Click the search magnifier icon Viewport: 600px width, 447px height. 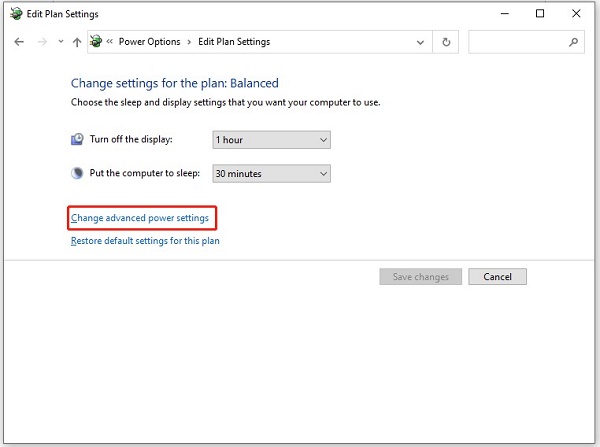click(573, 42)
